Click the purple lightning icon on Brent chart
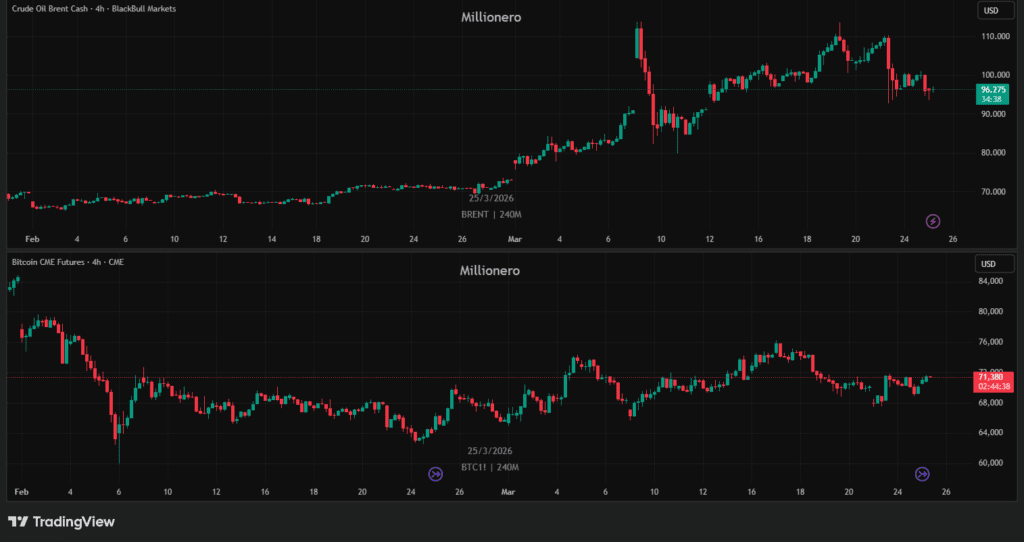 pos(933,221)
